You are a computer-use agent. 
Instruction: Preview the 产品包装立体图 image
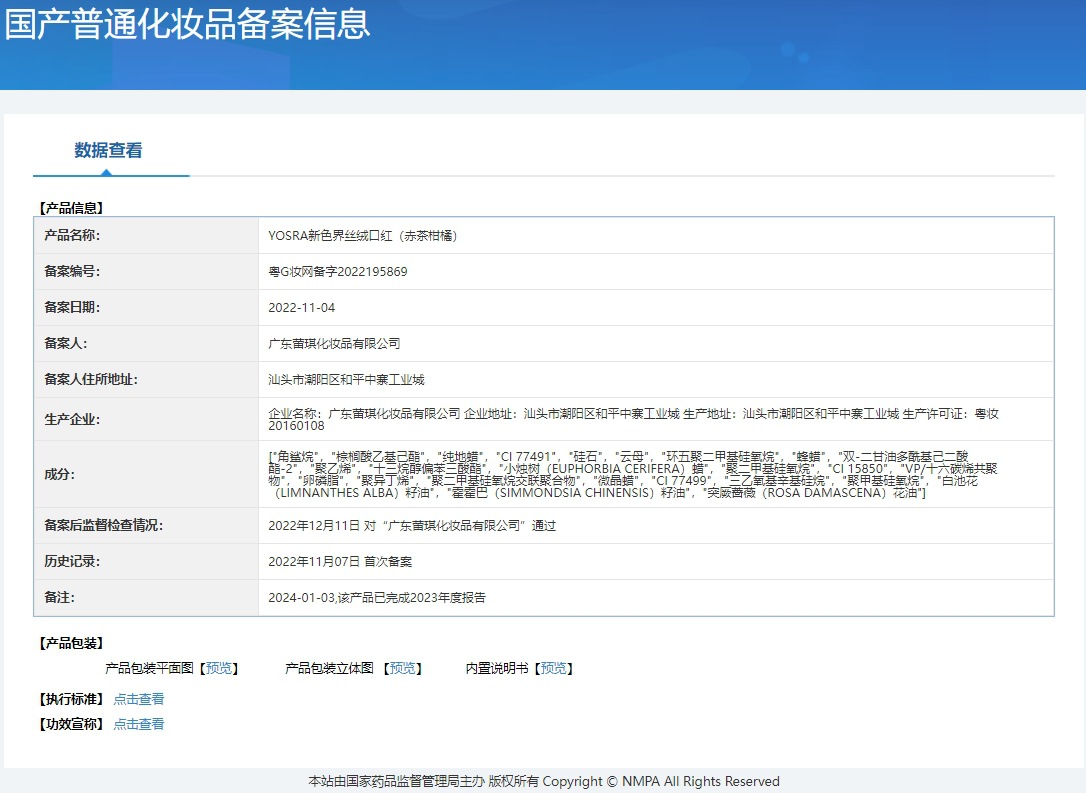(x=402, y=668)
